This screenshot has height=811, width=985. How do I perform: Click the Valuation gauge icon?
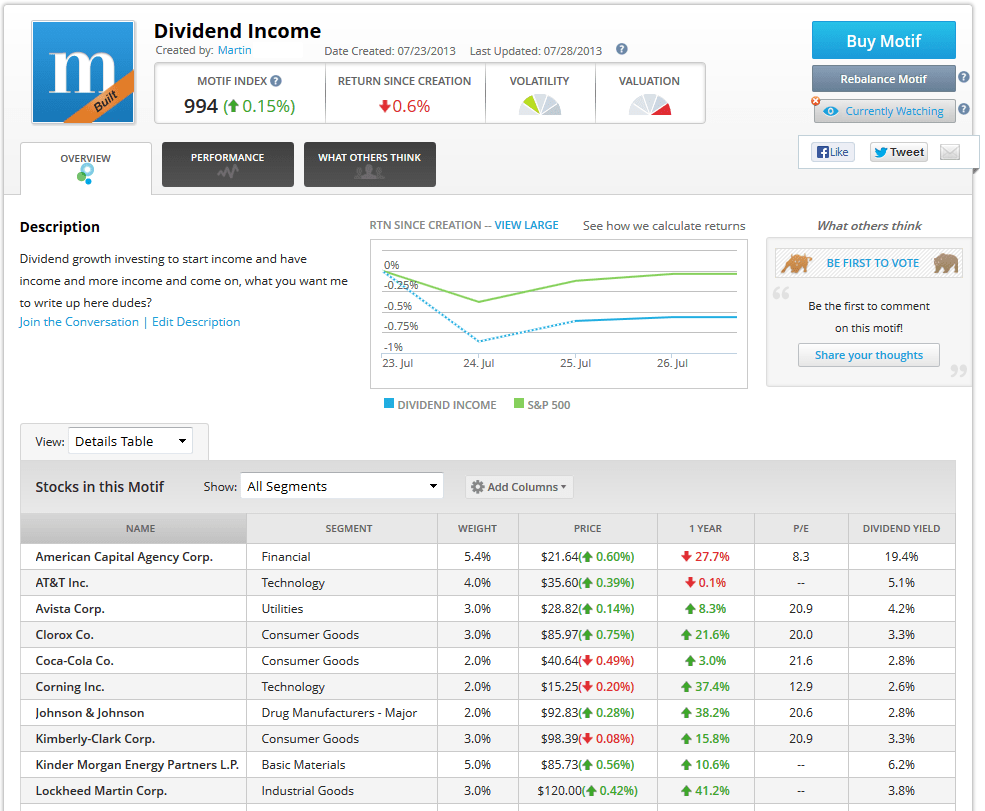650,105
